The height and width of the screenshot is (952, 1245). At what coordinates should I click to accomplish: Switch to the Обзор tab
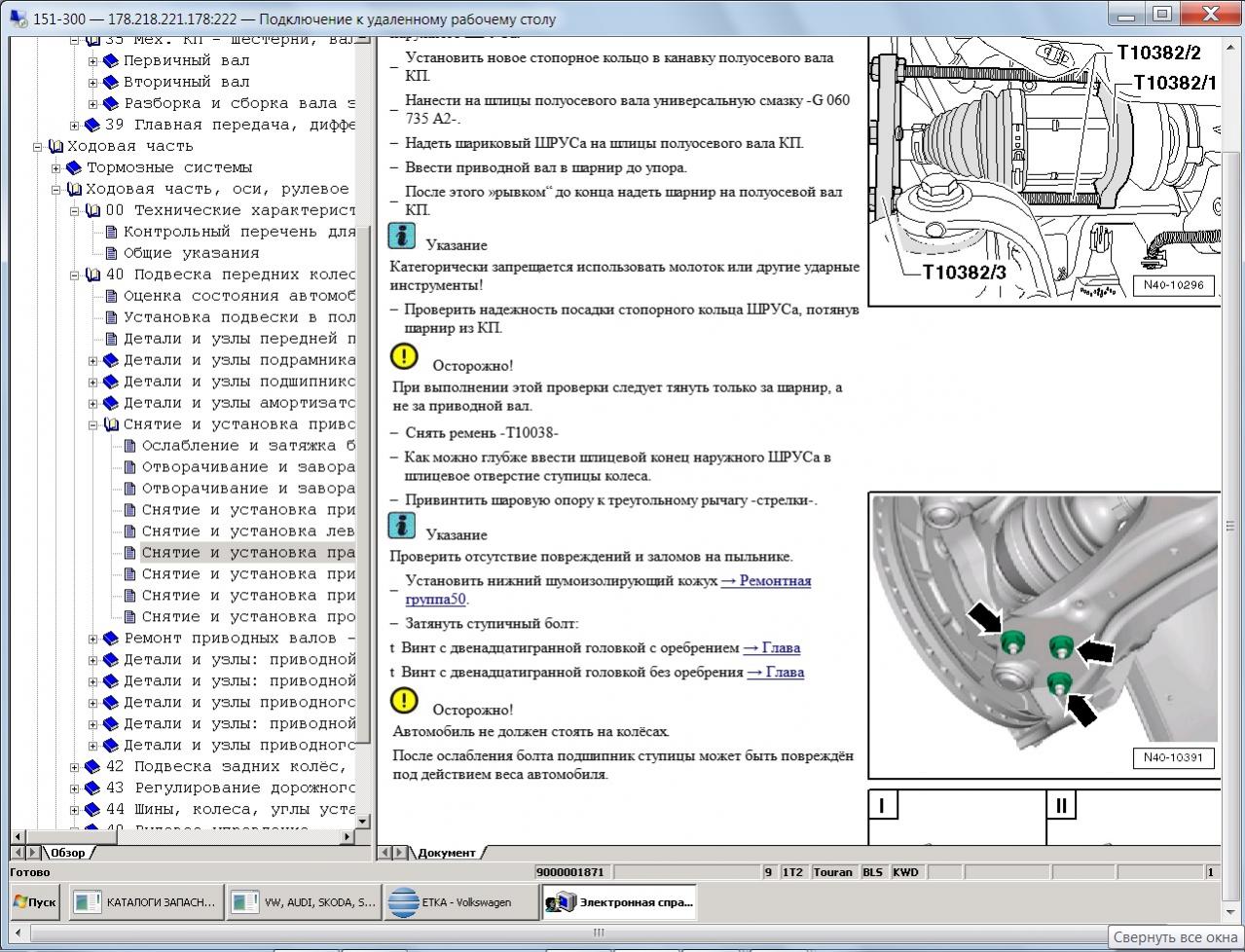click(x=67, y=852)
